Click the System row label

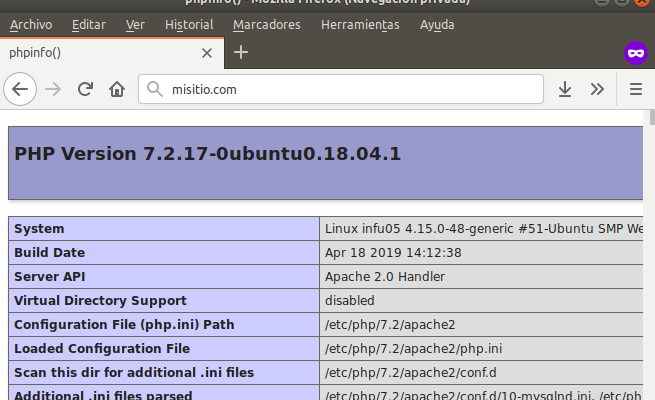pos(39,229)
